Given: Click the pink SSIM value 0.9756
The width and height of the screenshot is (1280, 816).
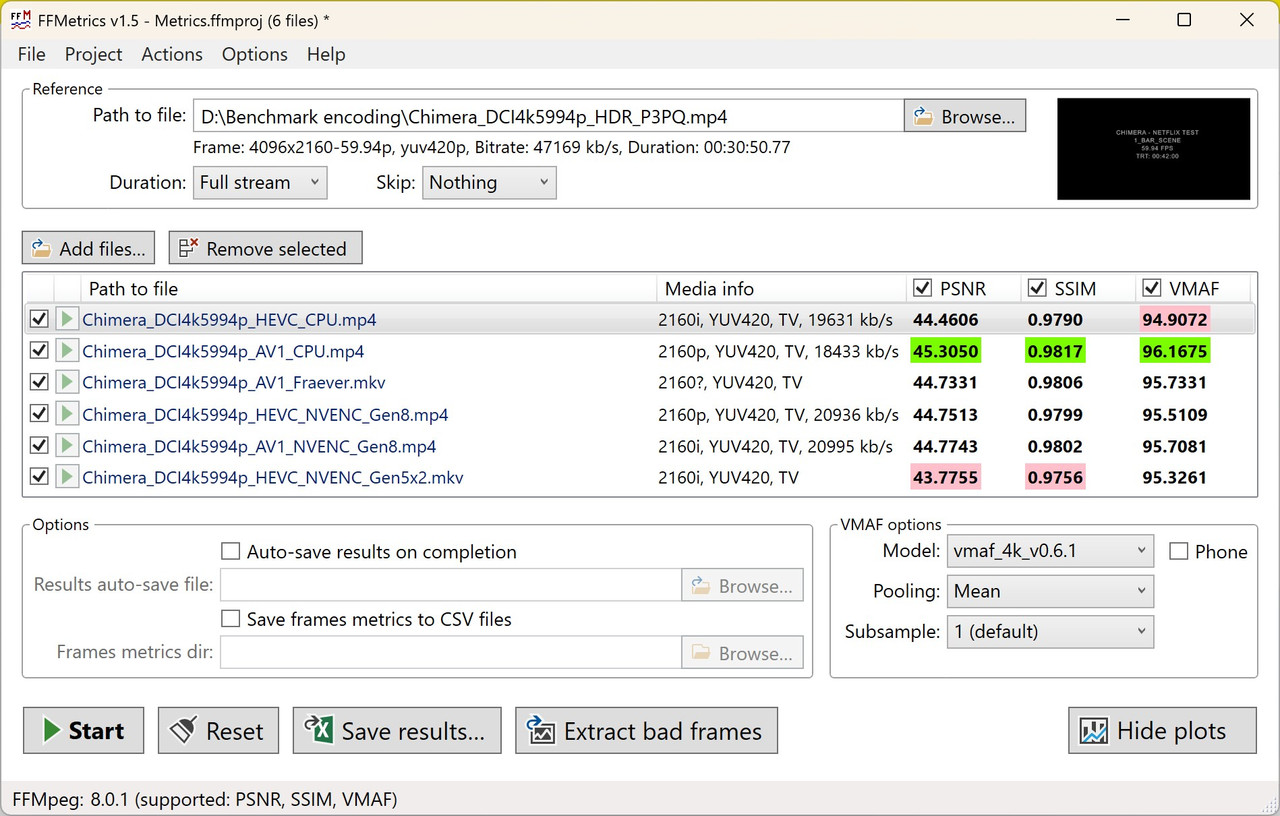Looking at the screenshot, I should pyautogui.click(x=1055, y=477).
